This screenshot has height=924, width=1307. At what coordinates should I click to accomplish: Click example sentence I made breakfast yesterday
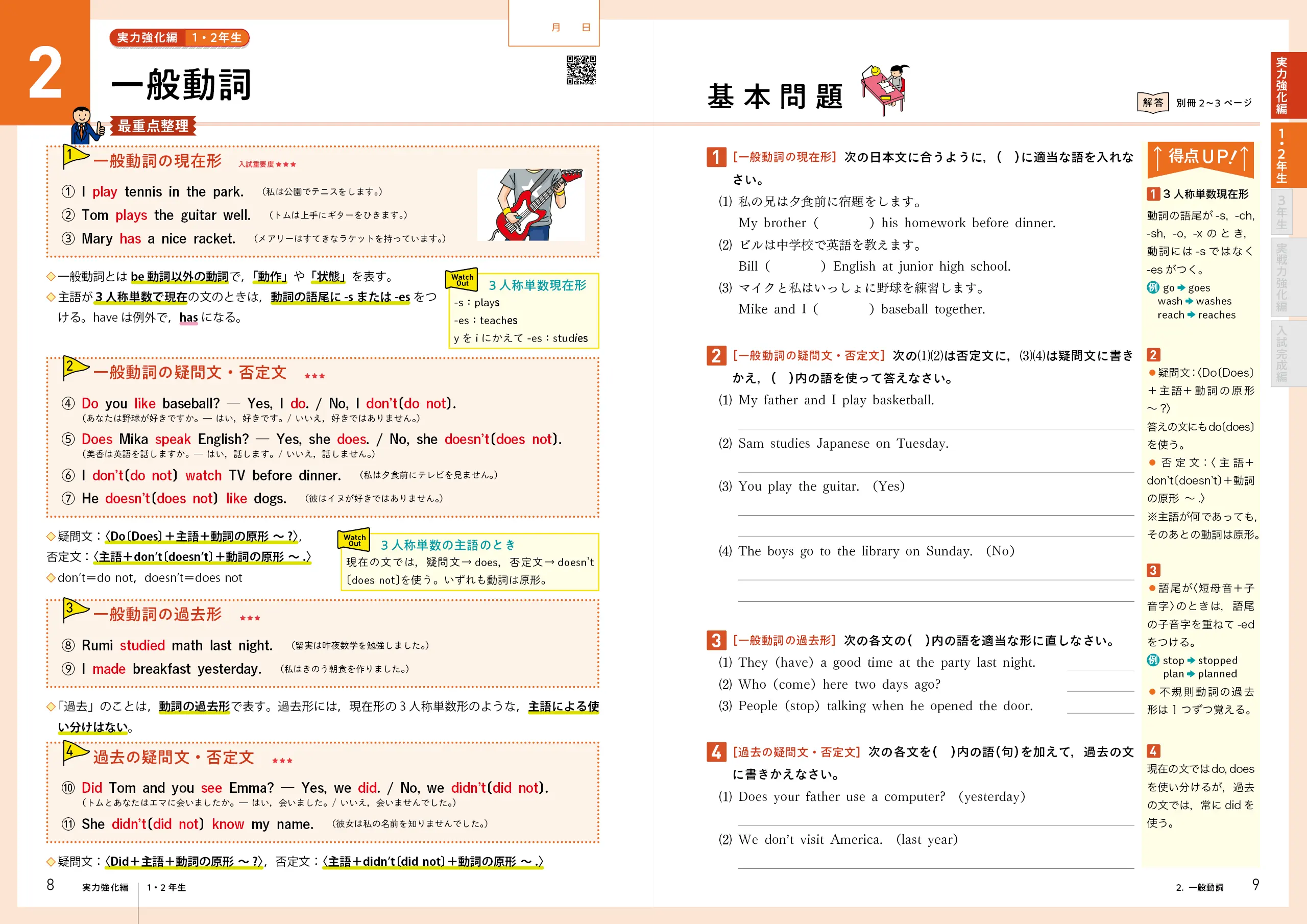[x=172, y=669]
